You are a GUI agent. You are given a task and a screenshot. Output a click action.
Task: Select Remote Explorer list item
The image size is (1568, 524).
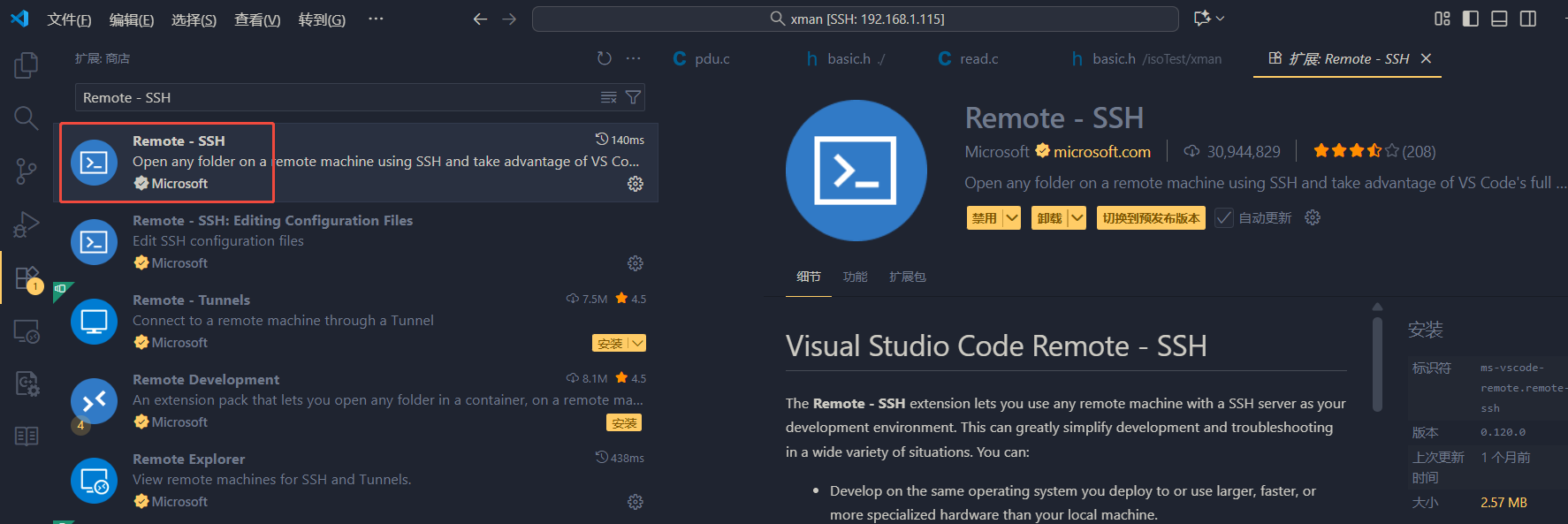coord(355,481)
